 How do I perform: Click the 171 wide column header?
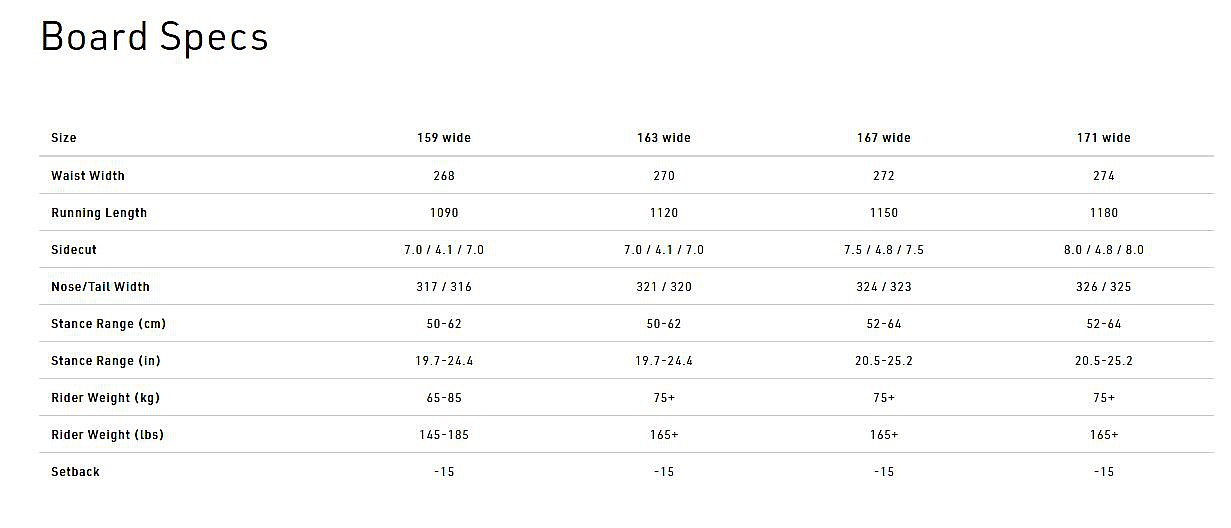click(x=1104, y=138)
